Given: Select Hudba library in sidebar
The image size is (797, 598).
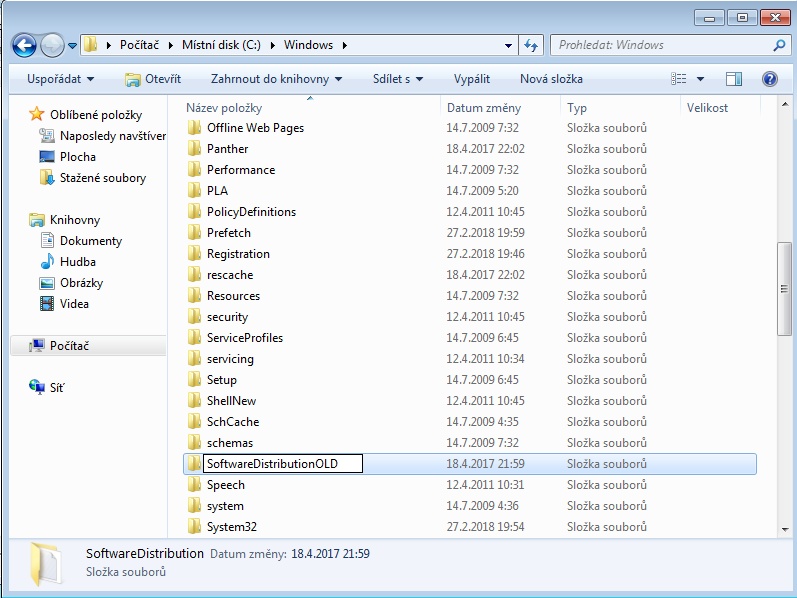Looking at the screenshot, I should [x=77, y=262].
